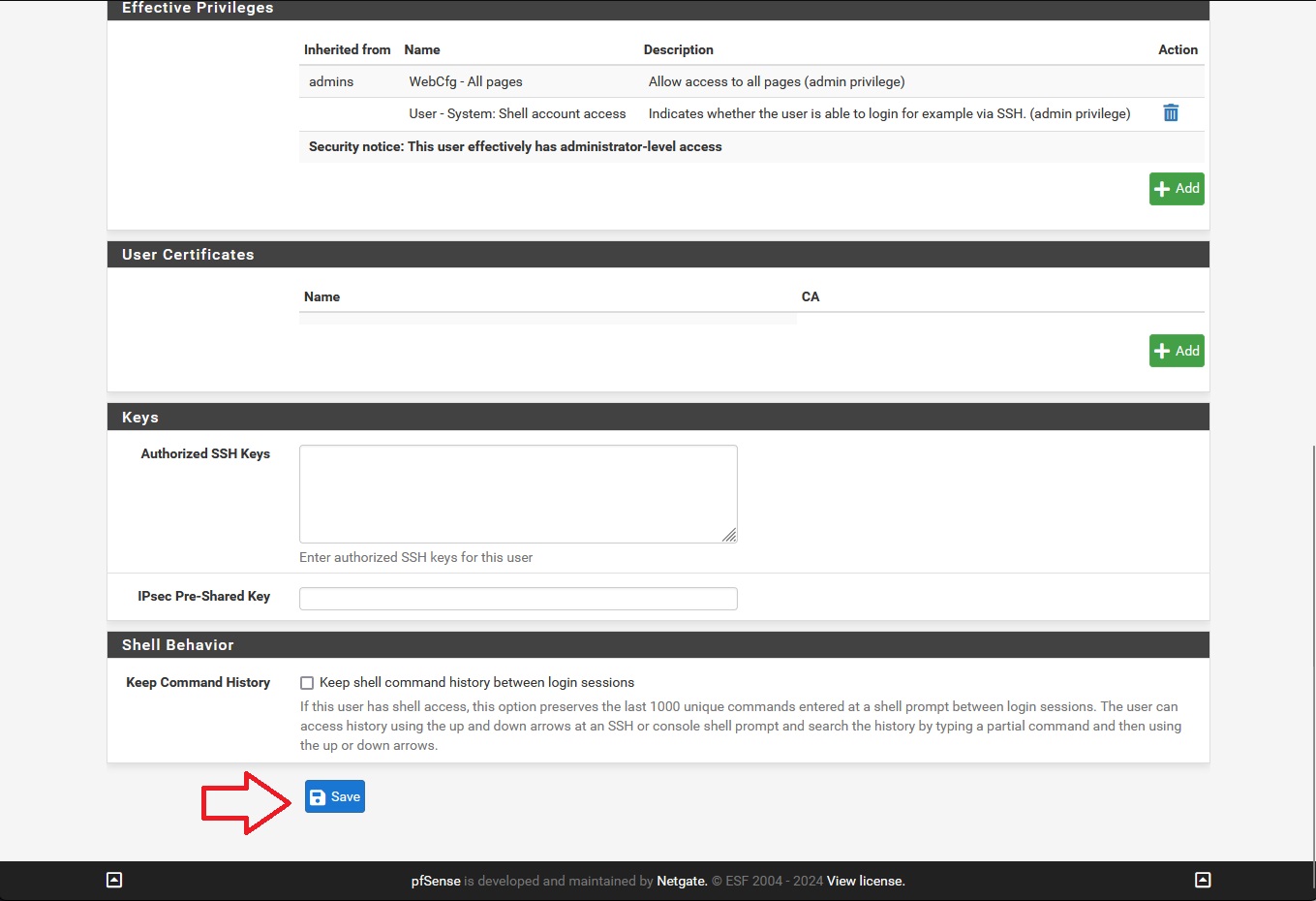Image resolution: width=1316 pixels, height=901 pixels.
Task: Click the Authorized SSH Keys resize handle
Action: 729,535
